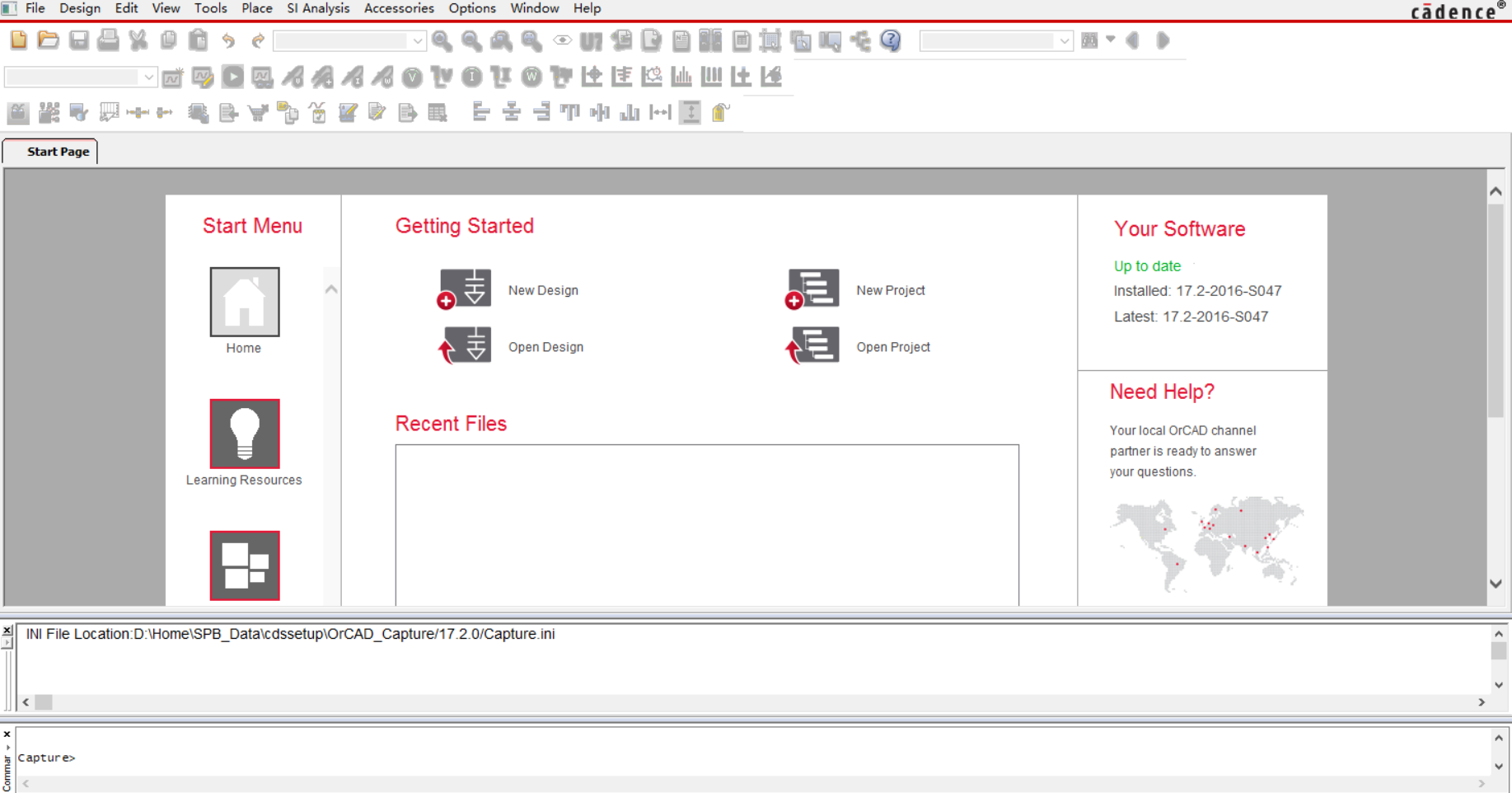Click the circled I current bias icon

click(471, 77)
